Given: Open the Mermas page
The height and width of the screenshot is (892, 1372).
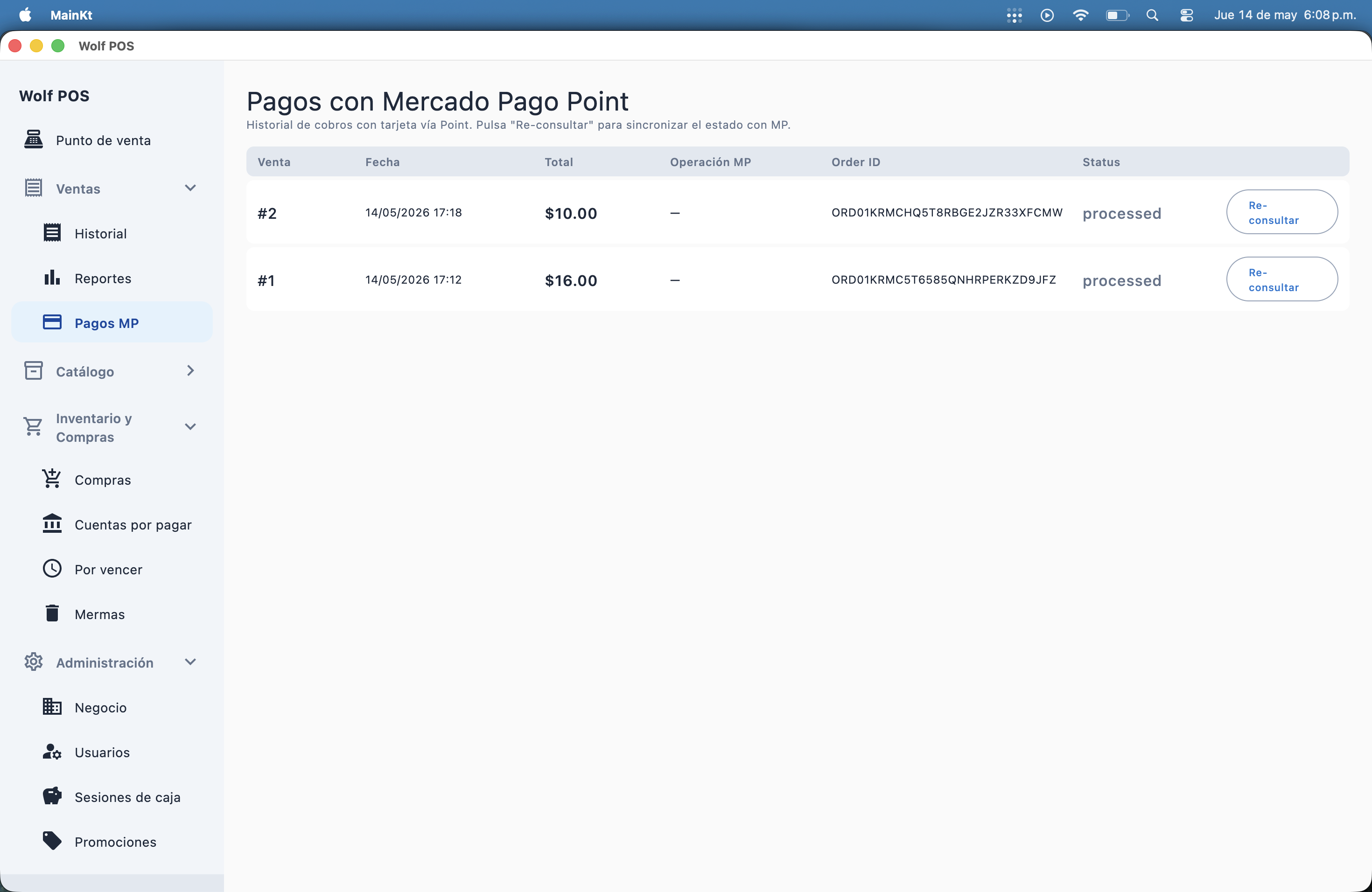Looking at the screenshot, I should [x=112, y=613].
